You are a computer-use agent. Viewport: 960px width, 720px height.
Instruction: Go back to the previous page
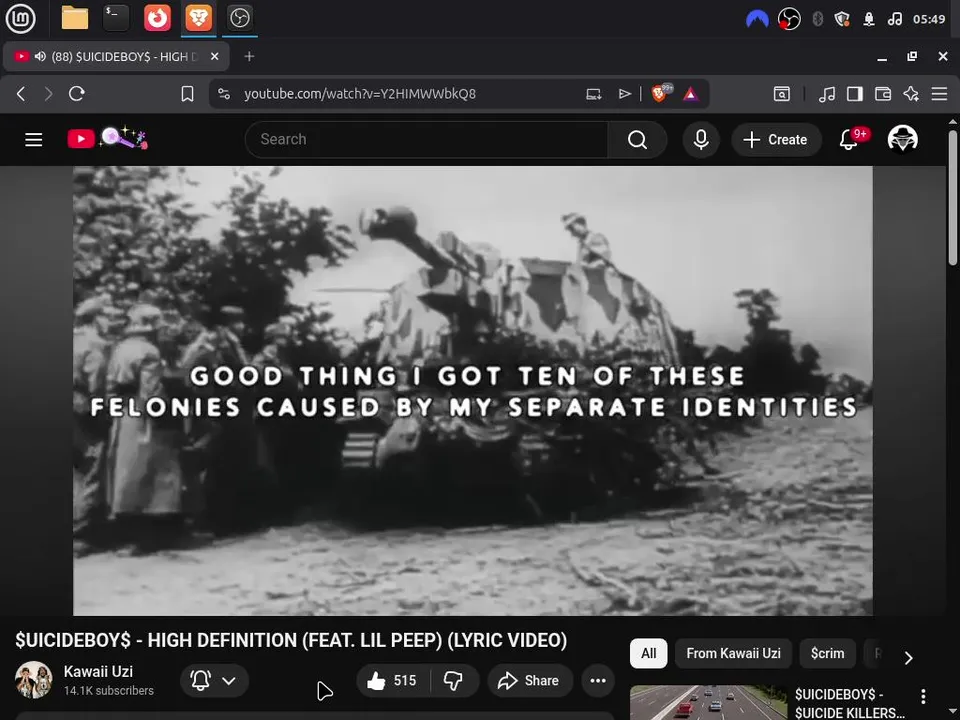click(21, 94)
